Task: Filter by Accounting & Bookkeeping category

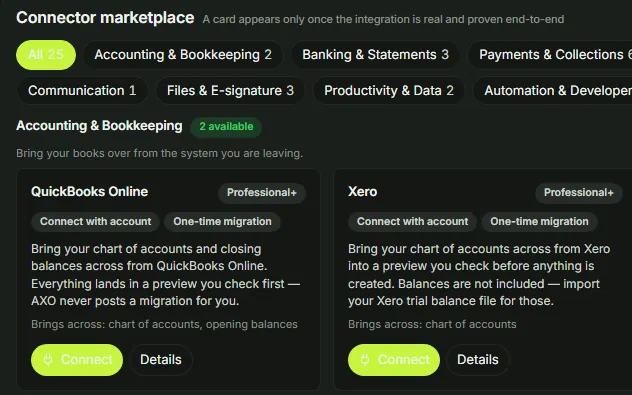Action: [x=183, y=55]
